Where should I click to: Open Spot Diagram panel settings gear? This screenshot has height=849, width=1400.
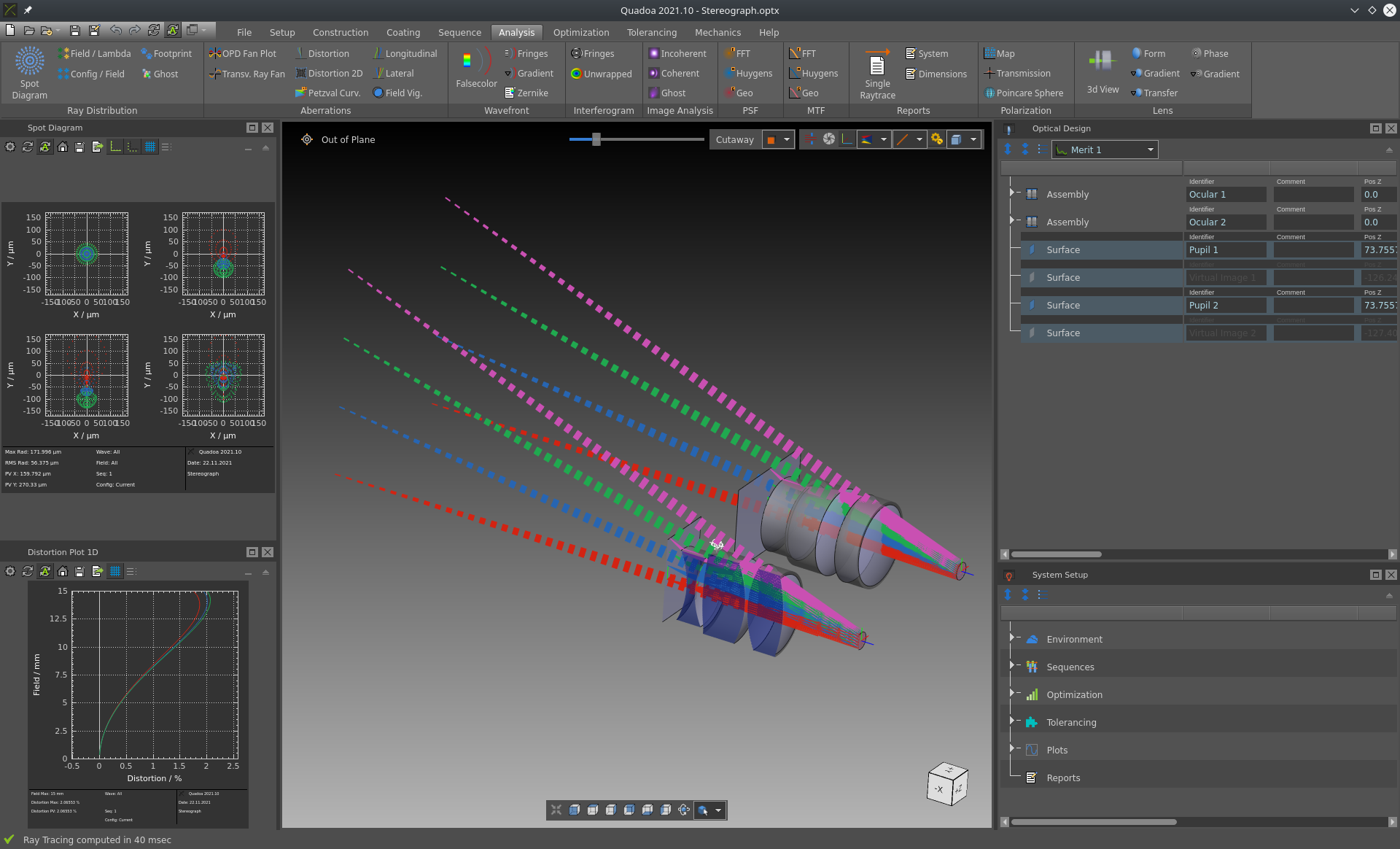10,147
